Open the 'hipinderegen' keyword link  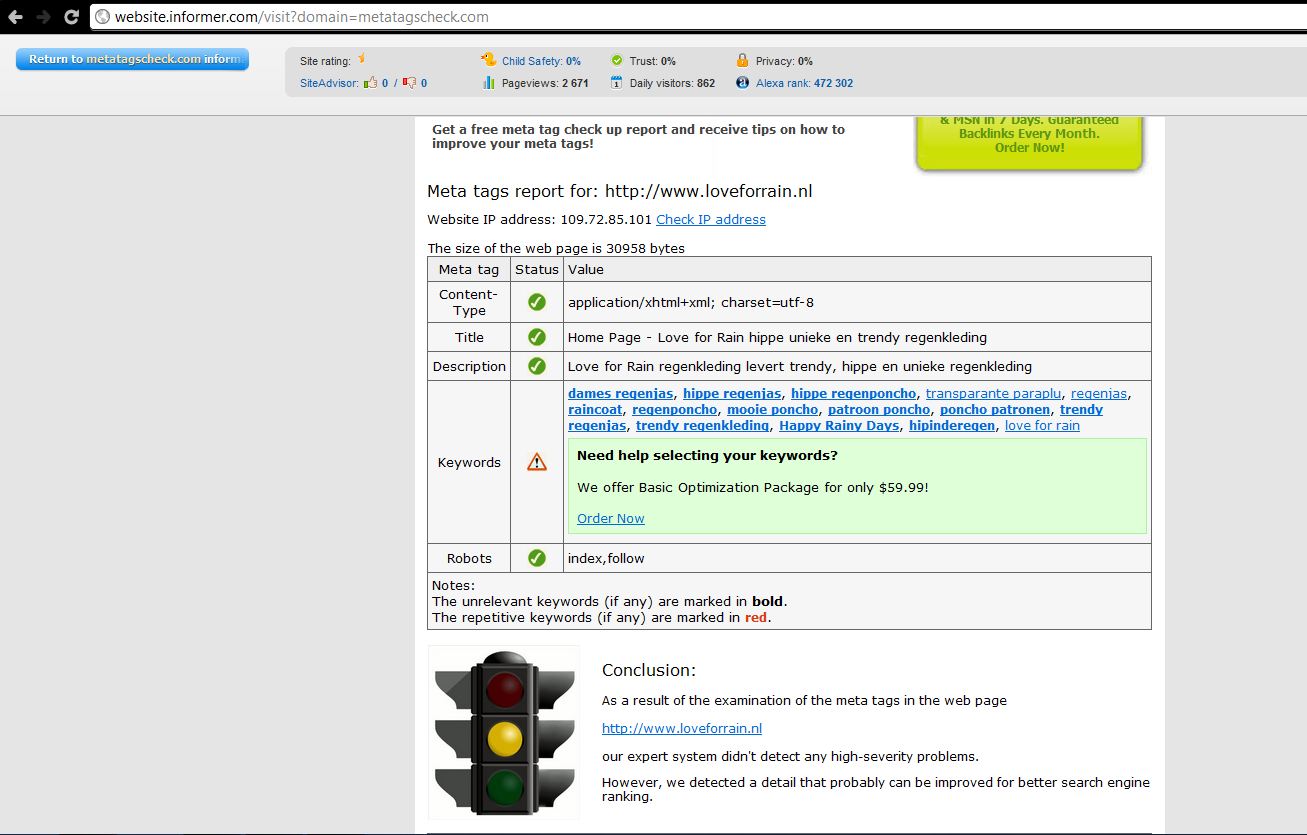(952, 426)
